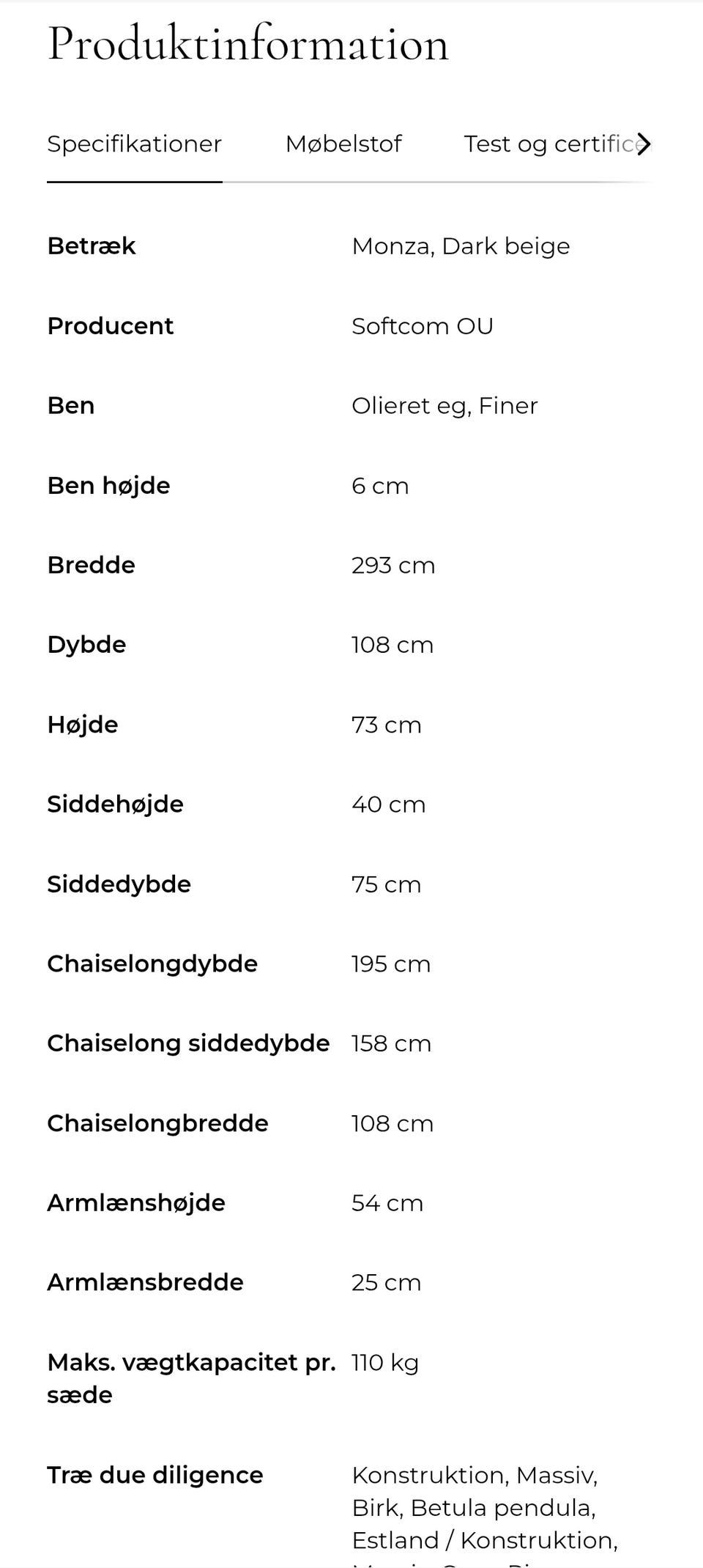Viewport: 703px width, 1568px height.
Task: Click the Ben højde label
Action: coord(108,486)
